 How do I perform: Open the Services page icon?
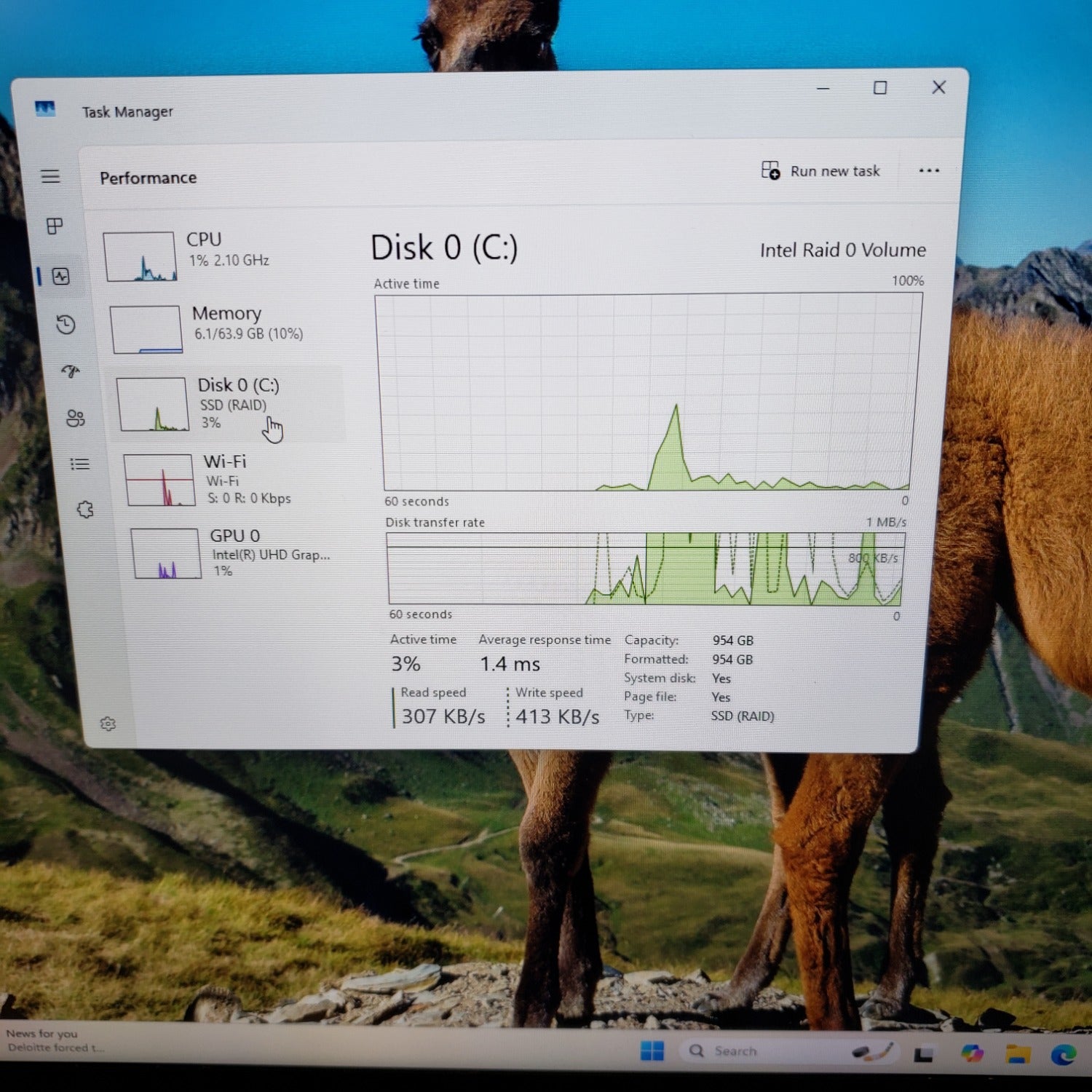pos(85,510)
